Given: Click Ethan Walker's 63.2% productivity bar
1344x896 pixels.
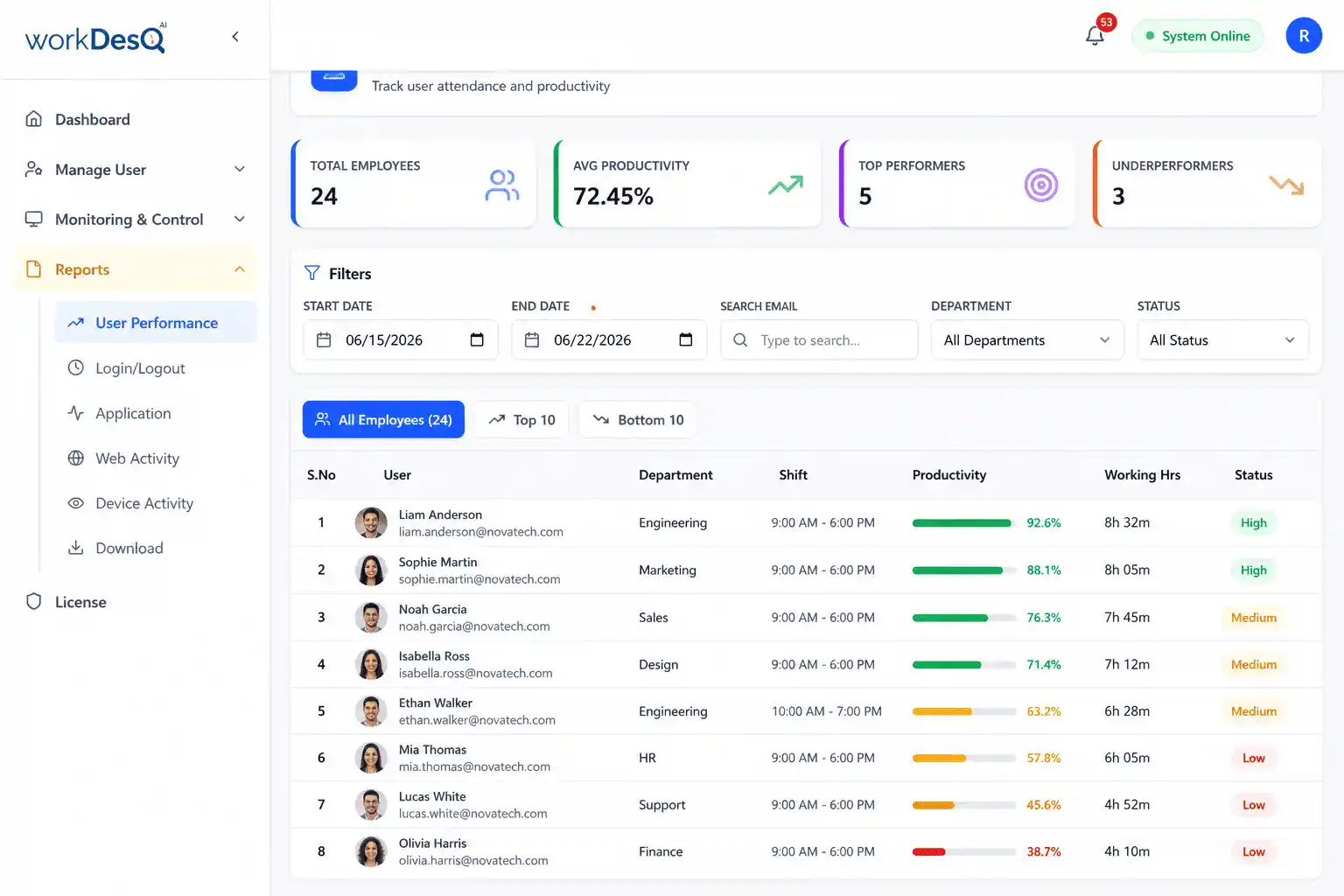Looking at the screenshot, I should pos(964,711).
